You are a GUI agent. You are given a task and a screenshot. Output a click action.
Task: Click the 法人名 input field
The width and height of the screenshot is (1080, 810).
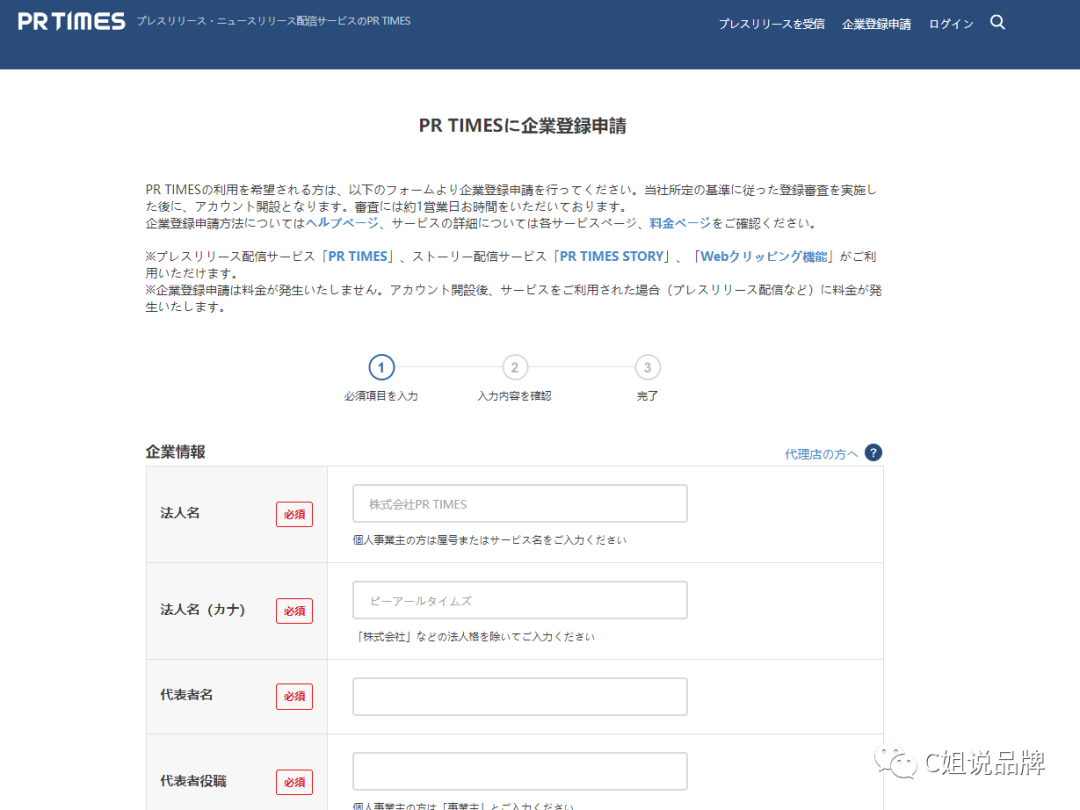[519, 503]
